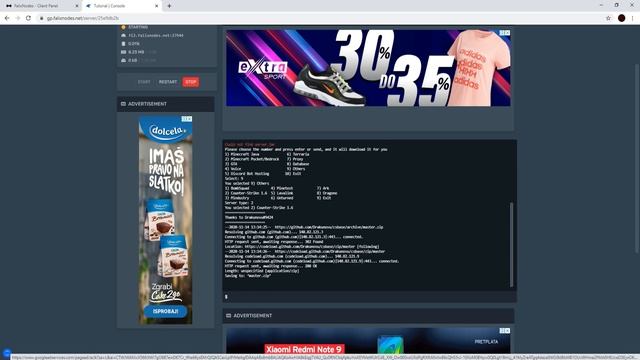Viewport: 640px width, 360px height.
Task: Minimize the browser window
Action: [601, 5]
